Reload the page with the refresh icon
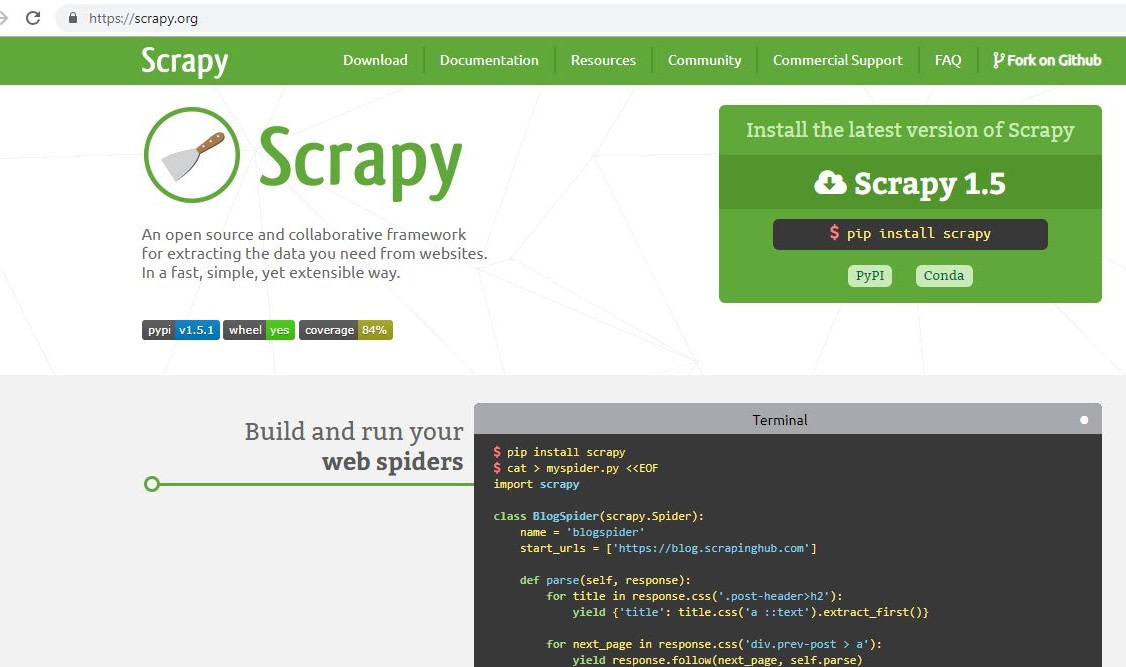The height and width of the screenshot is (667, 1126). [33, 17]
